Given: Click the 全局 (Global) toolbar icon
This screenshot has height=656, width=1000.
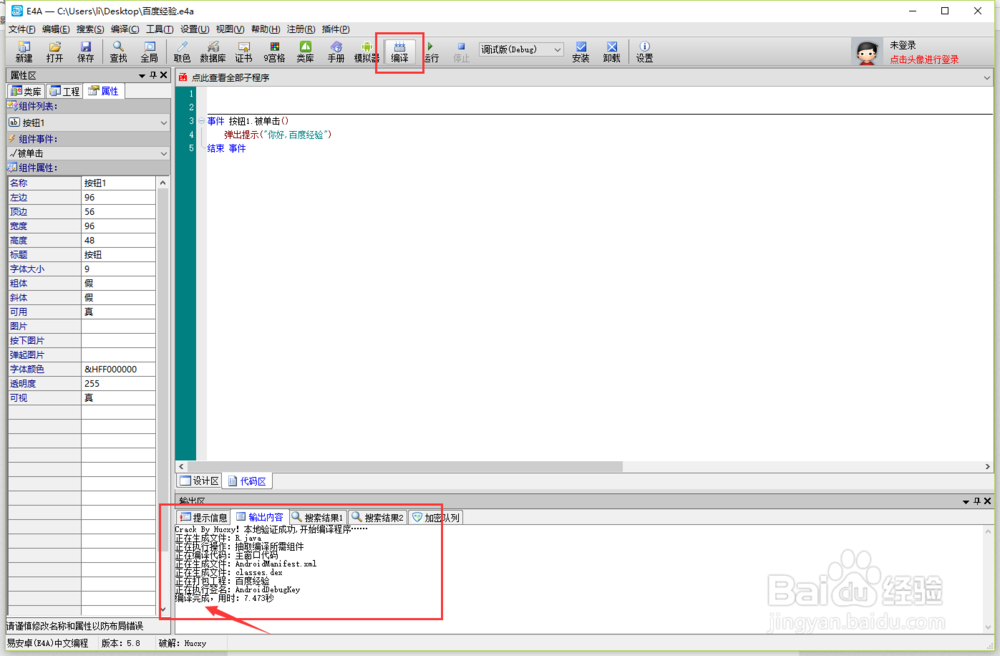Looking at the screenshot, I should point(149,52).
